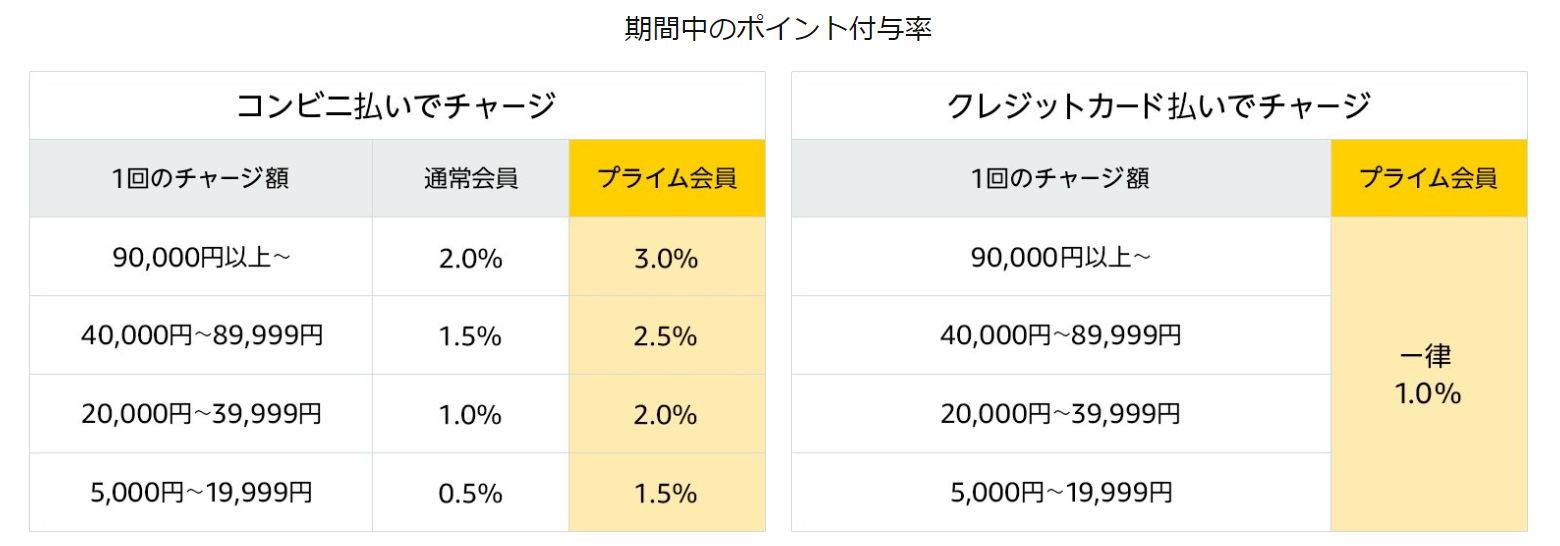Click the 一律 1.0% merged cell

[1428, 375]
